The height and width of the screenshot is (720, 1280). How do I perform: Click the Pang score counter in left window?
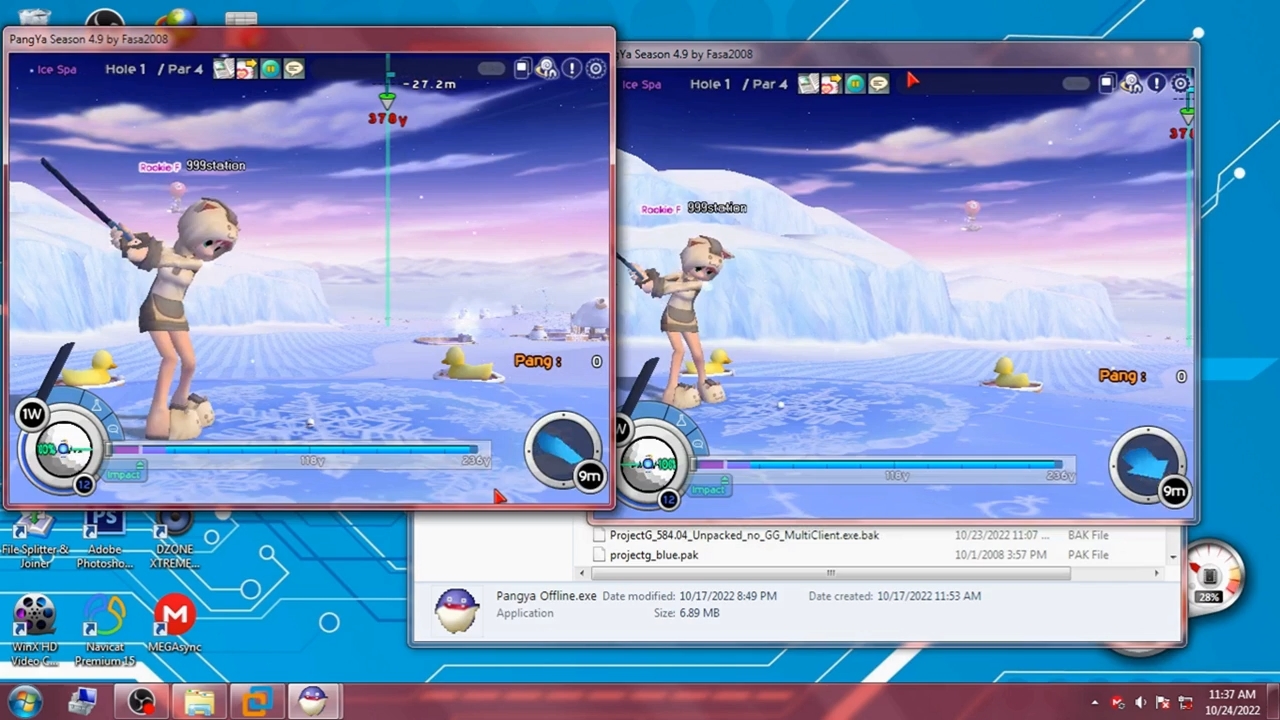(x=558, y=361)
